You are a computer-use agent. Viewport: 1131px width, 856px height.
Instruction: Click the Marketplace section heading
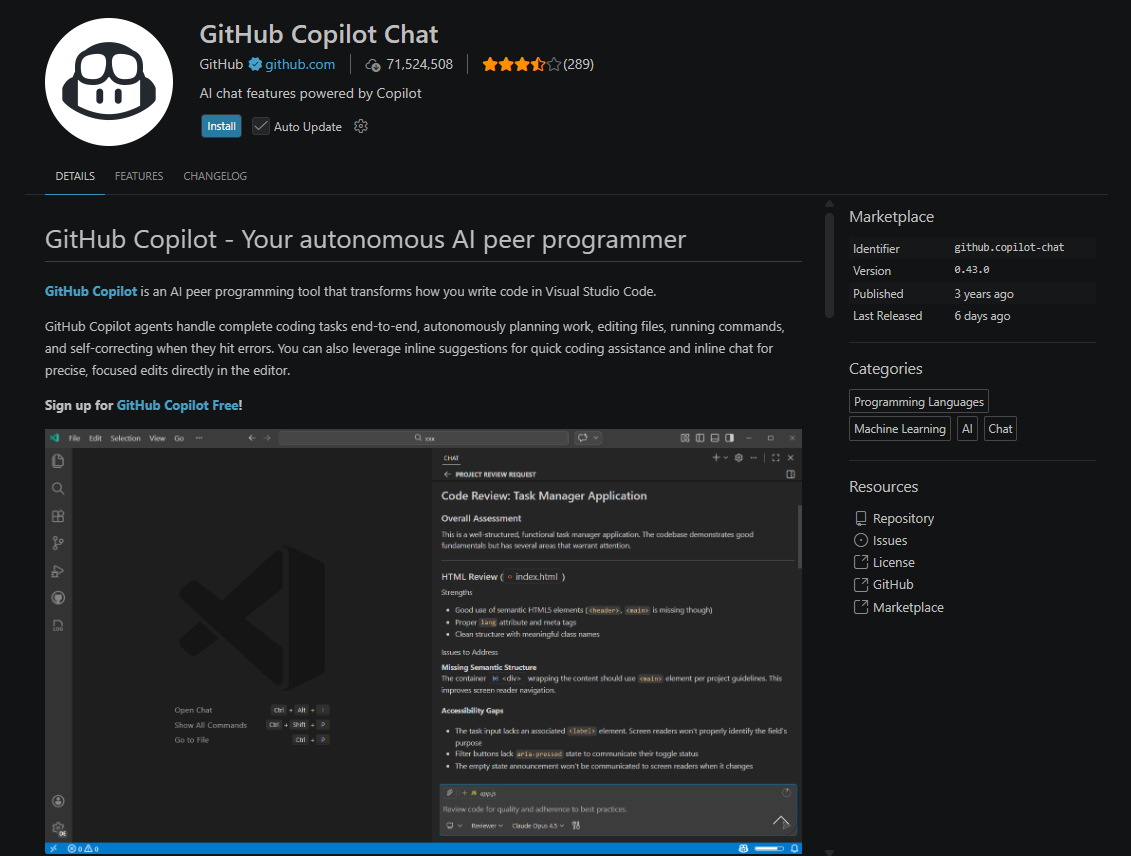pos(892,216)
